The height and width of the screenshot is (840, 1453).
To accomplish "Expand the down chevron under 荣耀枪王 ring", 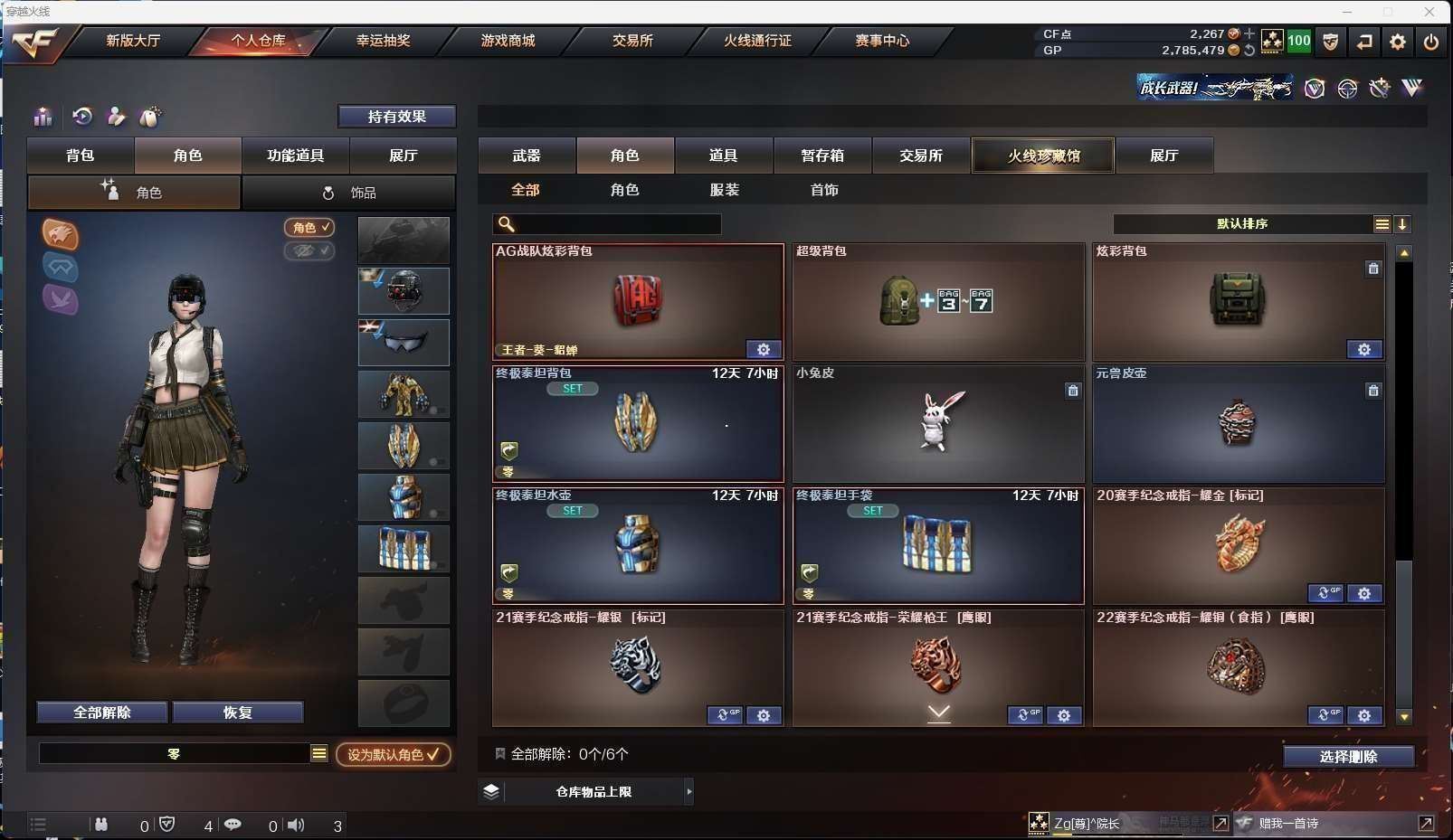I will 939,713.
